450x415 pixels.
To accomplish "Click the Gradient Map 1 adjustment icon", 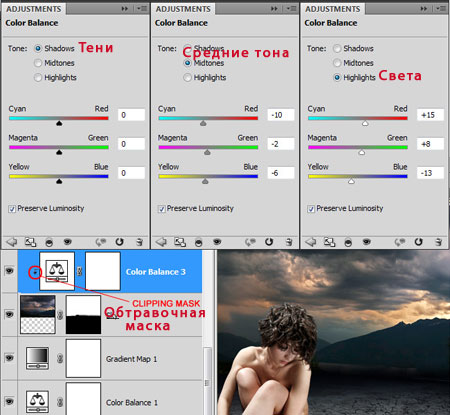I will coord(38,358).
